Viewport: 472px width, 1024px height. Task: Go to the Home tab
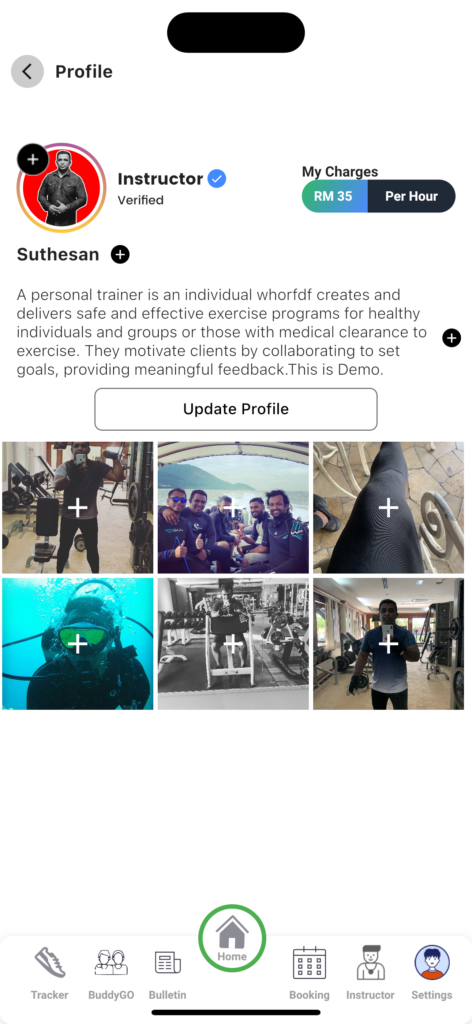pos(232,938)
